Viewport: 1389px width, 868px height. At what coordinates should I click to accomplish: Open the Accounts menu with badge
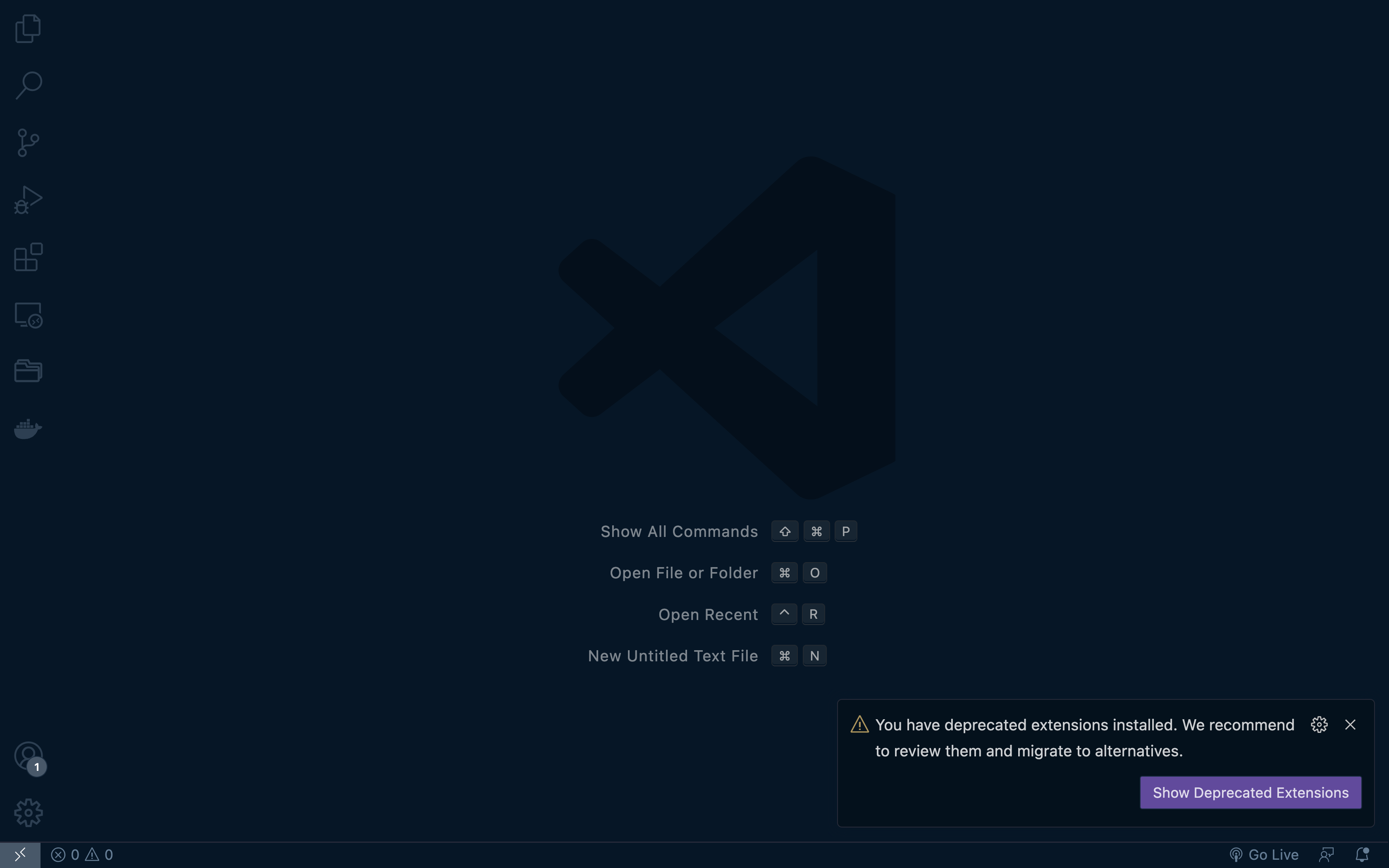coord(29,757)
